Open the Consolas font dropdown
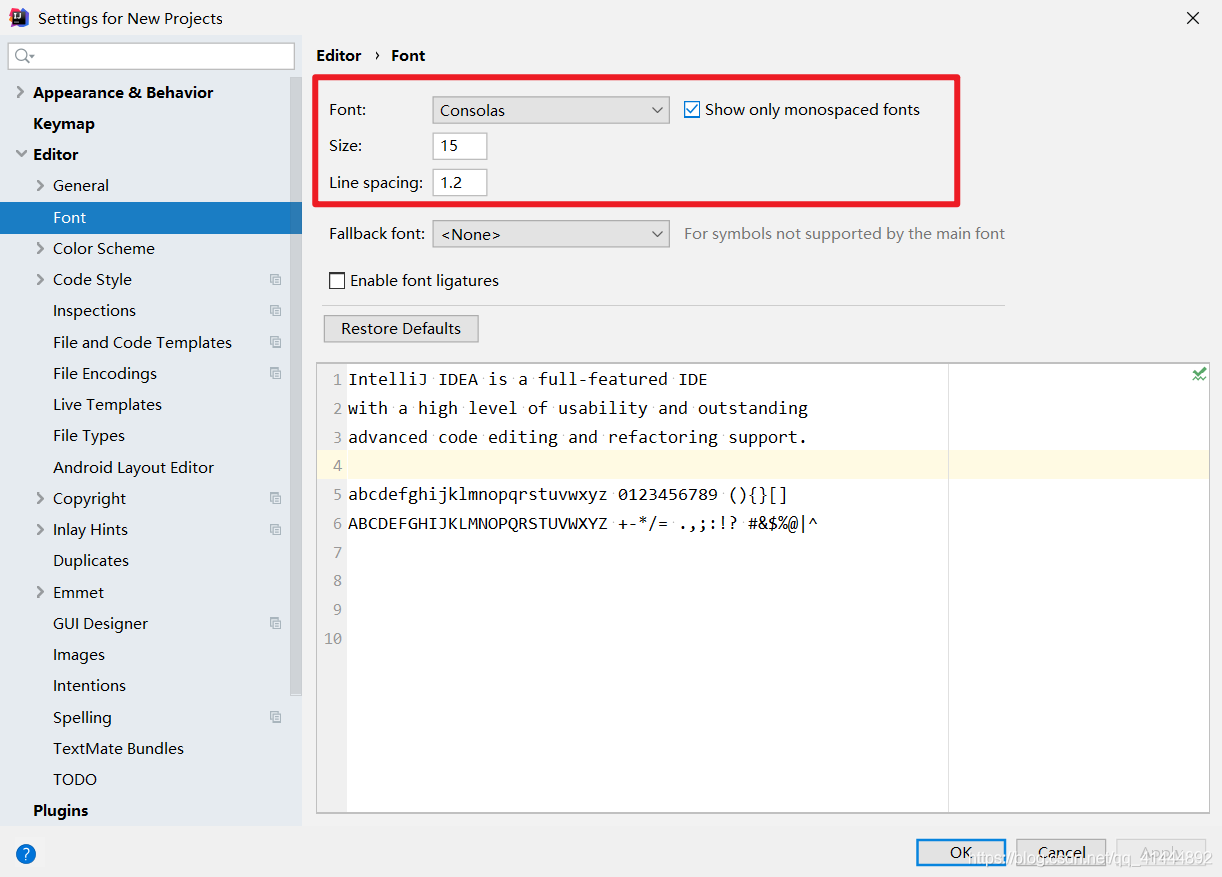1222x877 pixels. [551, 110]
